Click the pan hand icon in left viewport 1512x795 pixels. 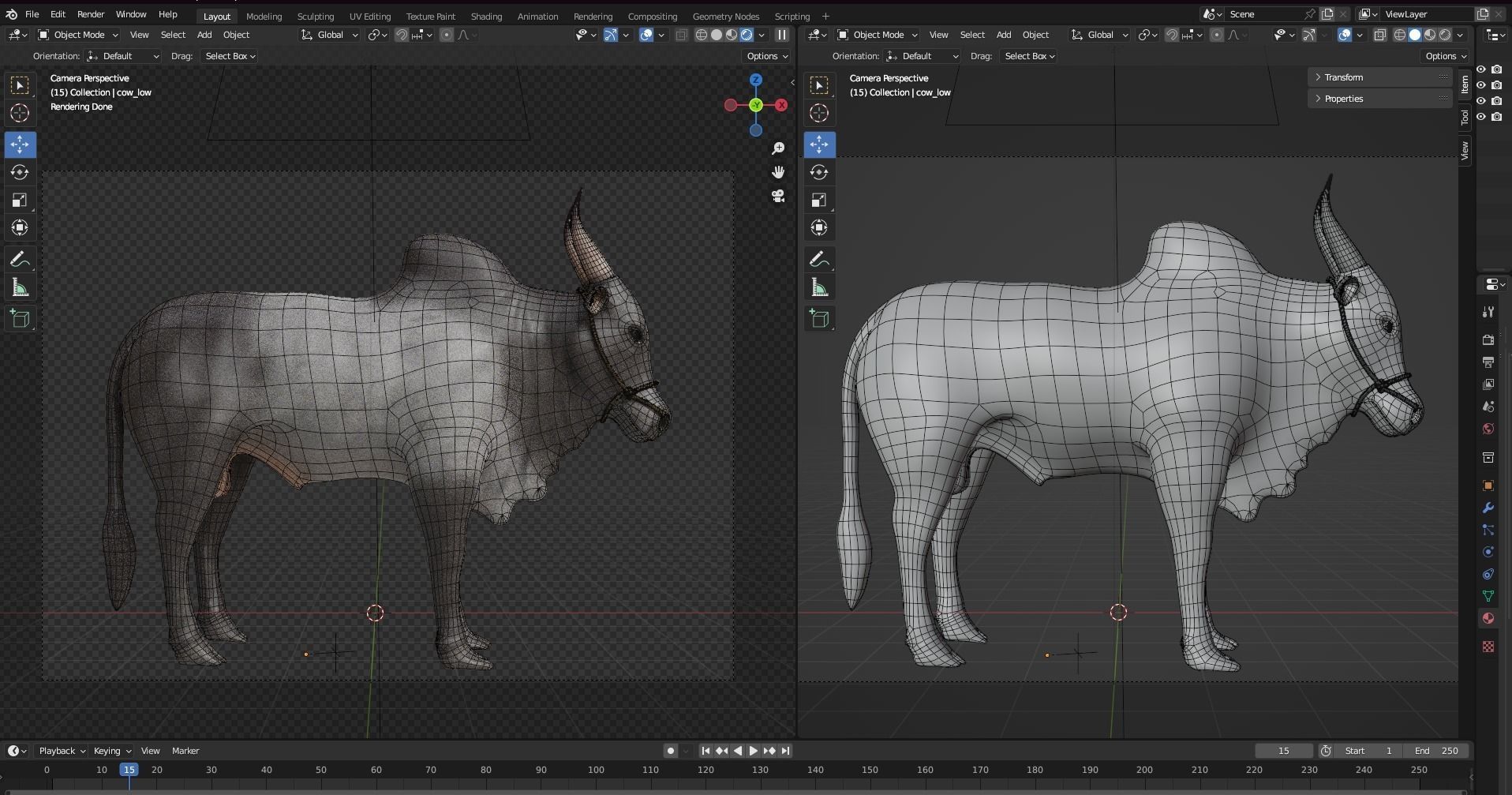click(x=778, y=172)
